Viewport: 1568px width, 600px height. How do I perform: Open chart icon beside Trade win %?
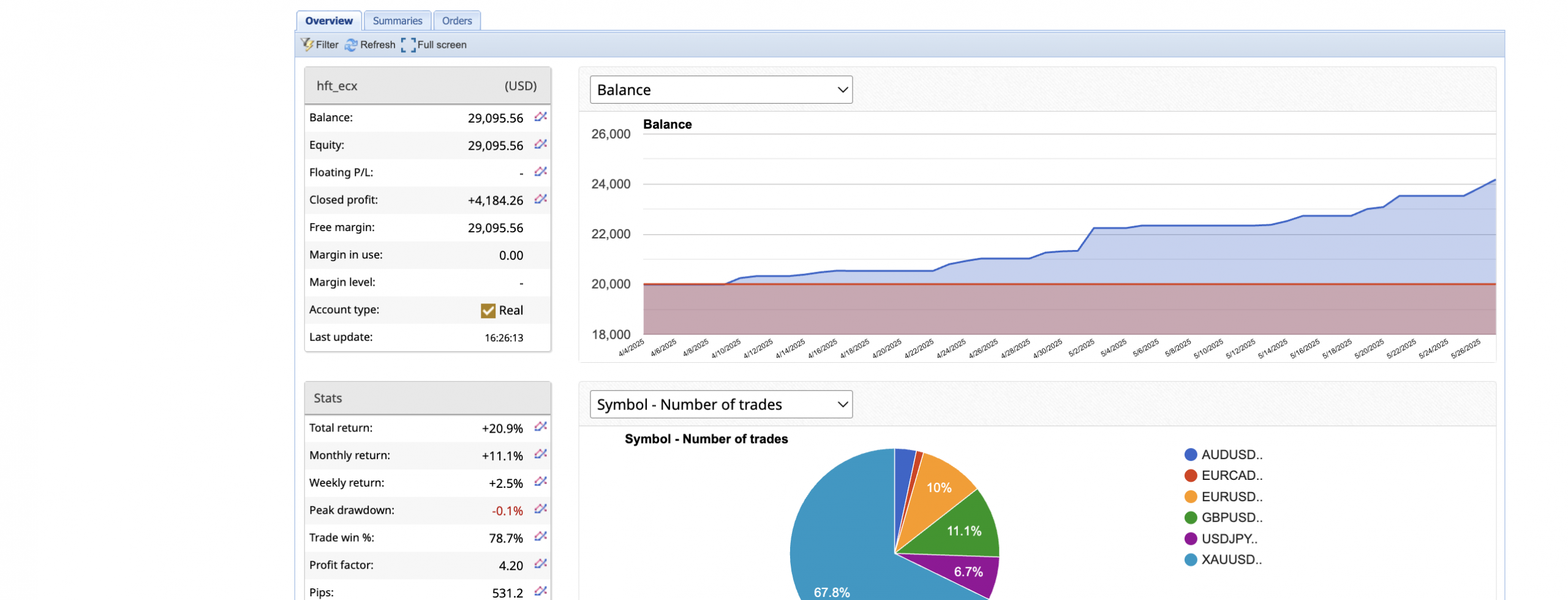pos(540,537)
